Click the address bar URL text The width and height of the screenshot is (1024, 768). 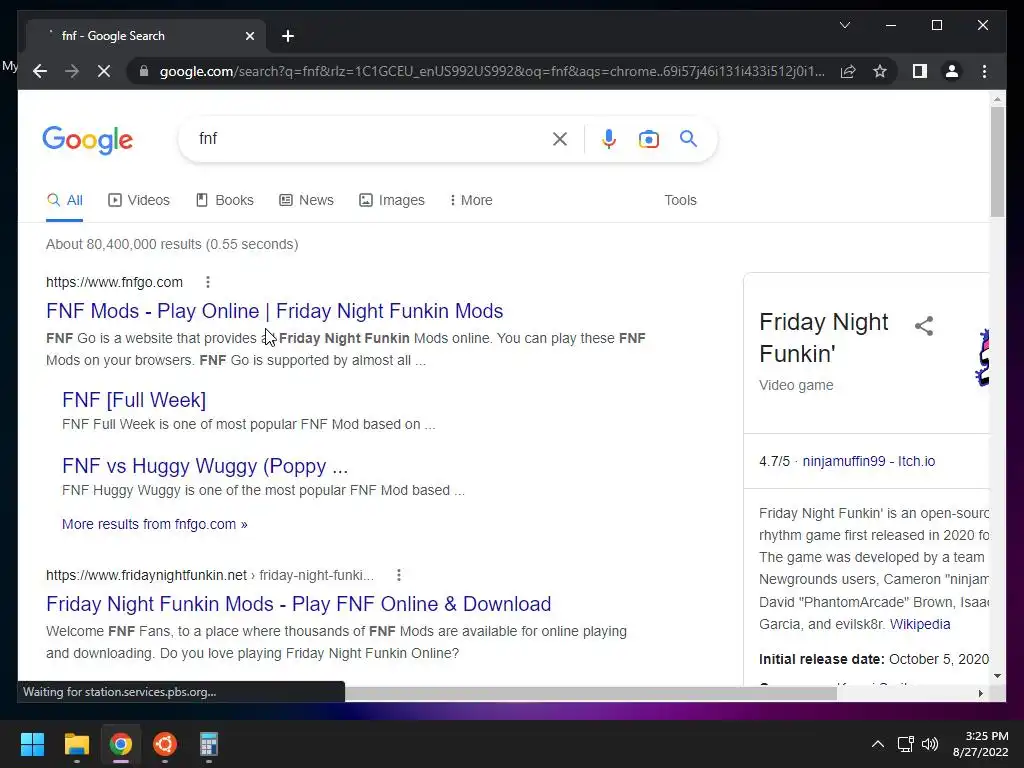pyautogui.click(x=492, y=71)
